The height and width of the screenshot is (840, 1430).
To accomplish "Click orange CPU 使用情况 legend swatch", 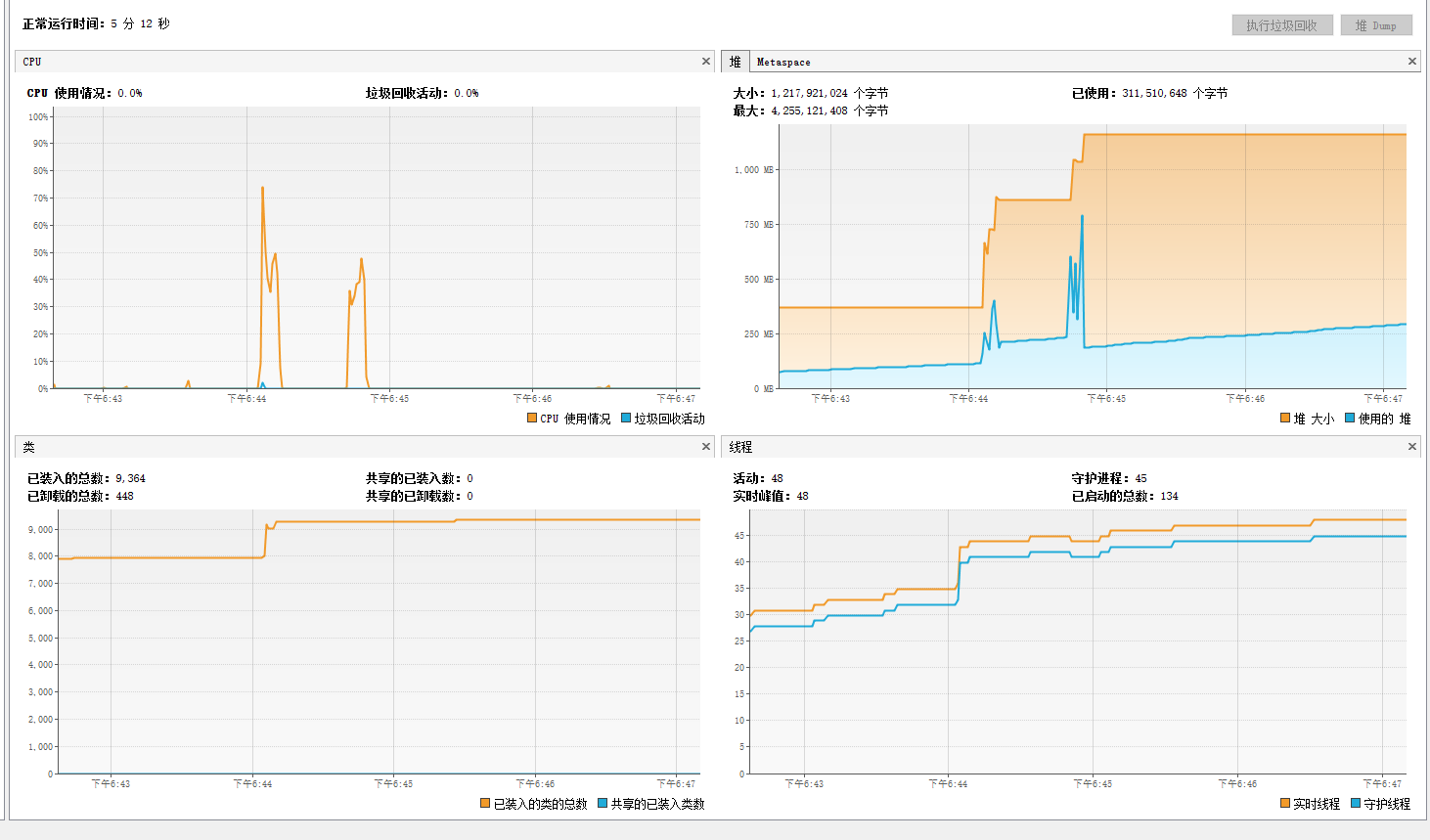I will click(x=532, y=418).
